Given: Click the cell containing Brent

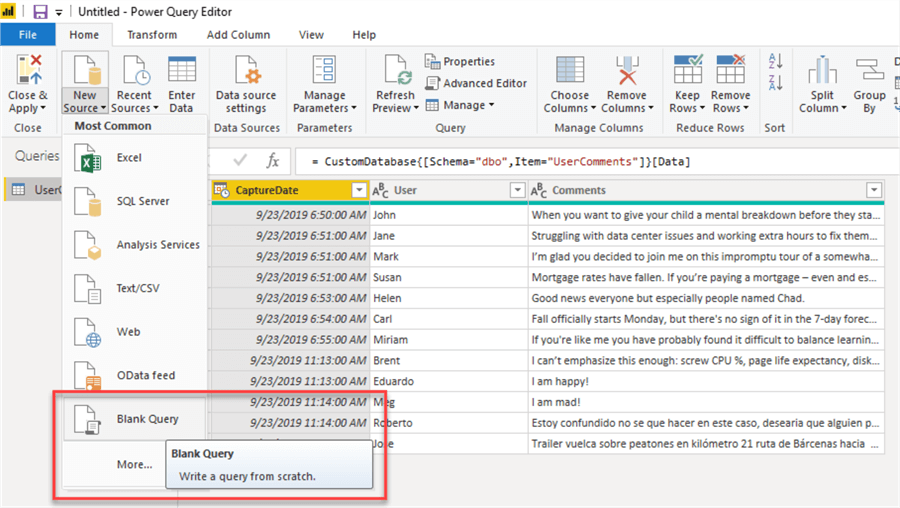Looking at the screenshot, I should (x=449, y=360).
